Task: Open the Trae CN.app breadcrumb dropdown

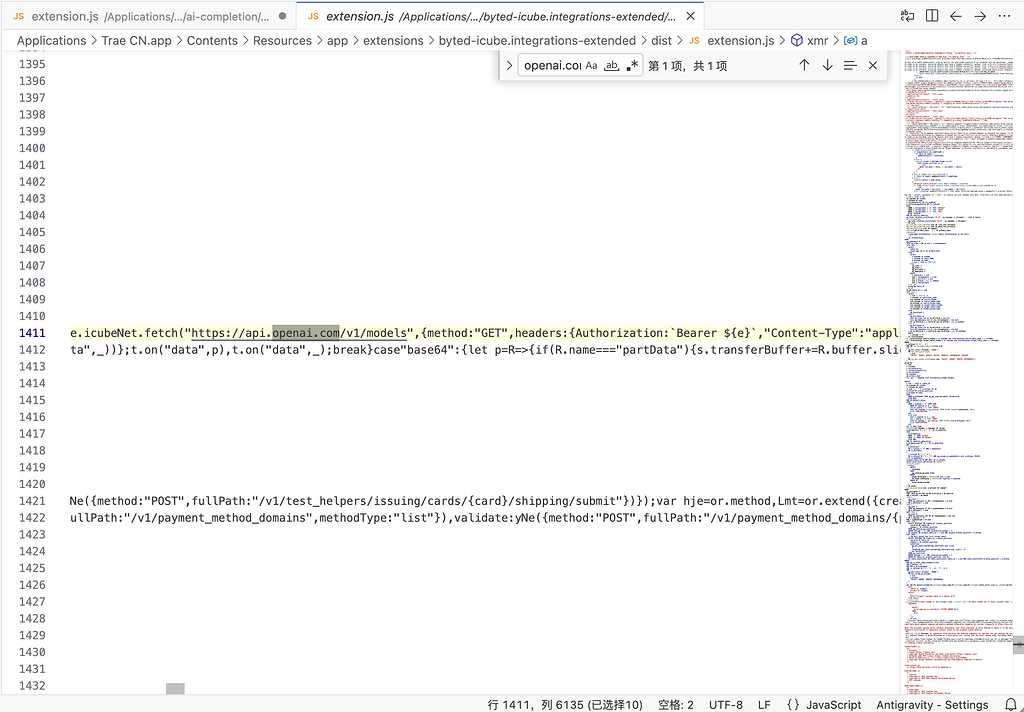Action: [136, 40]
